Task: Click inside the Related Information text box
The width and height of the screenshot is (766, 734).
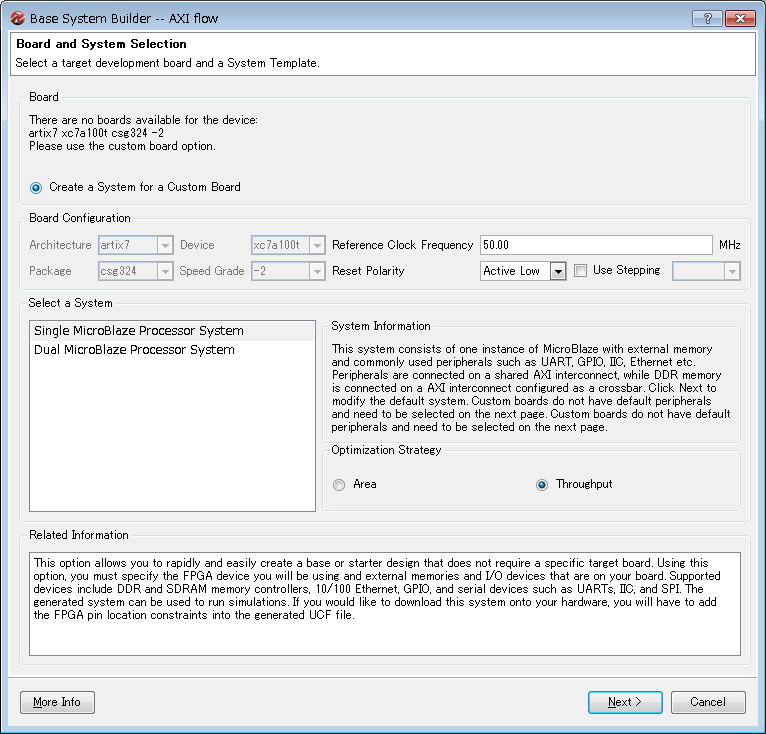Action: (x=384, y=630)
